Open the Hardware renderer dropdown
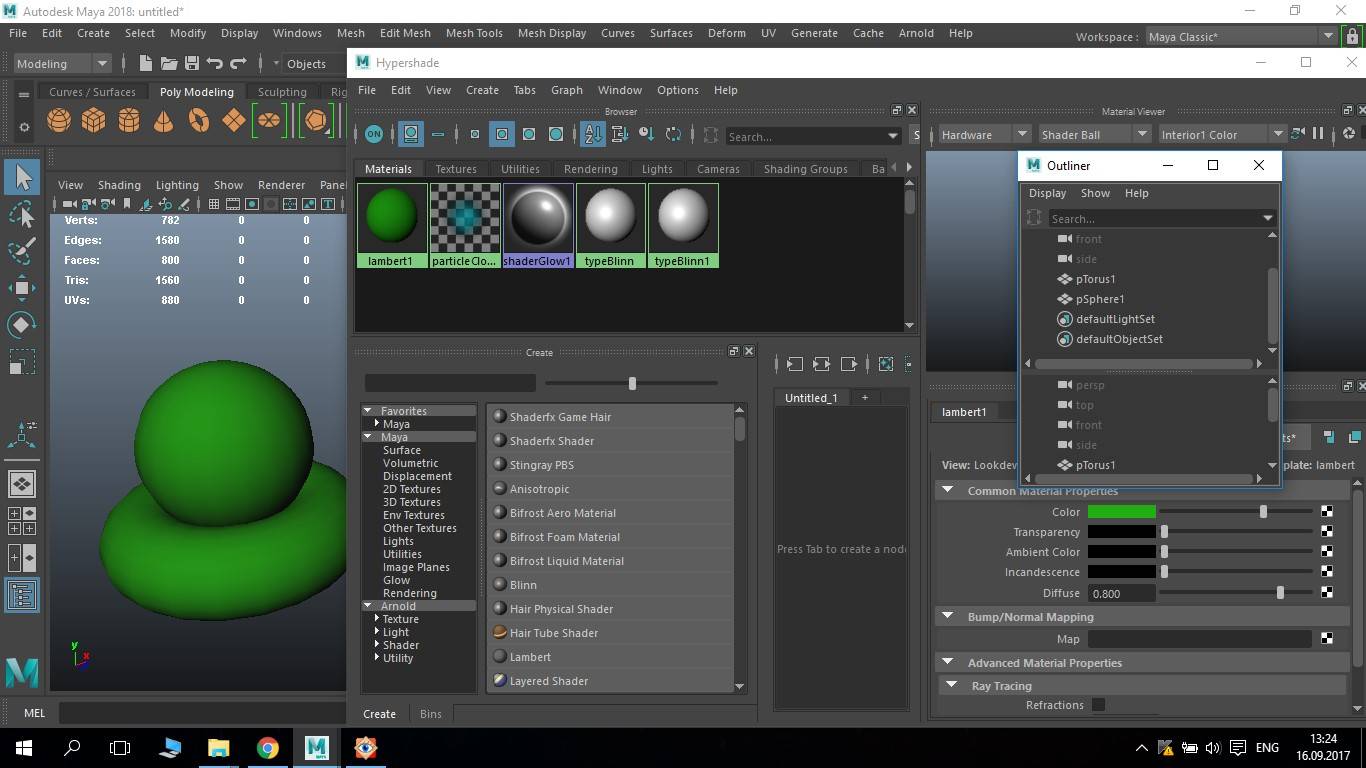Viewport: 1366px width, 768px height. point(984,134)
